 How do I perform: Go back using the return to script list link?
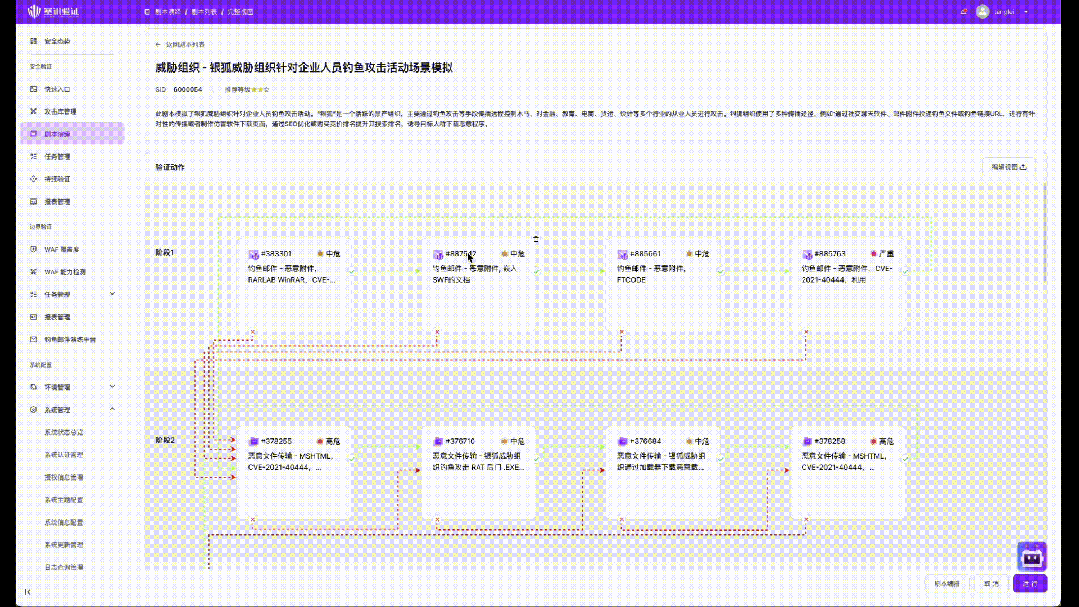coord(180,44)
